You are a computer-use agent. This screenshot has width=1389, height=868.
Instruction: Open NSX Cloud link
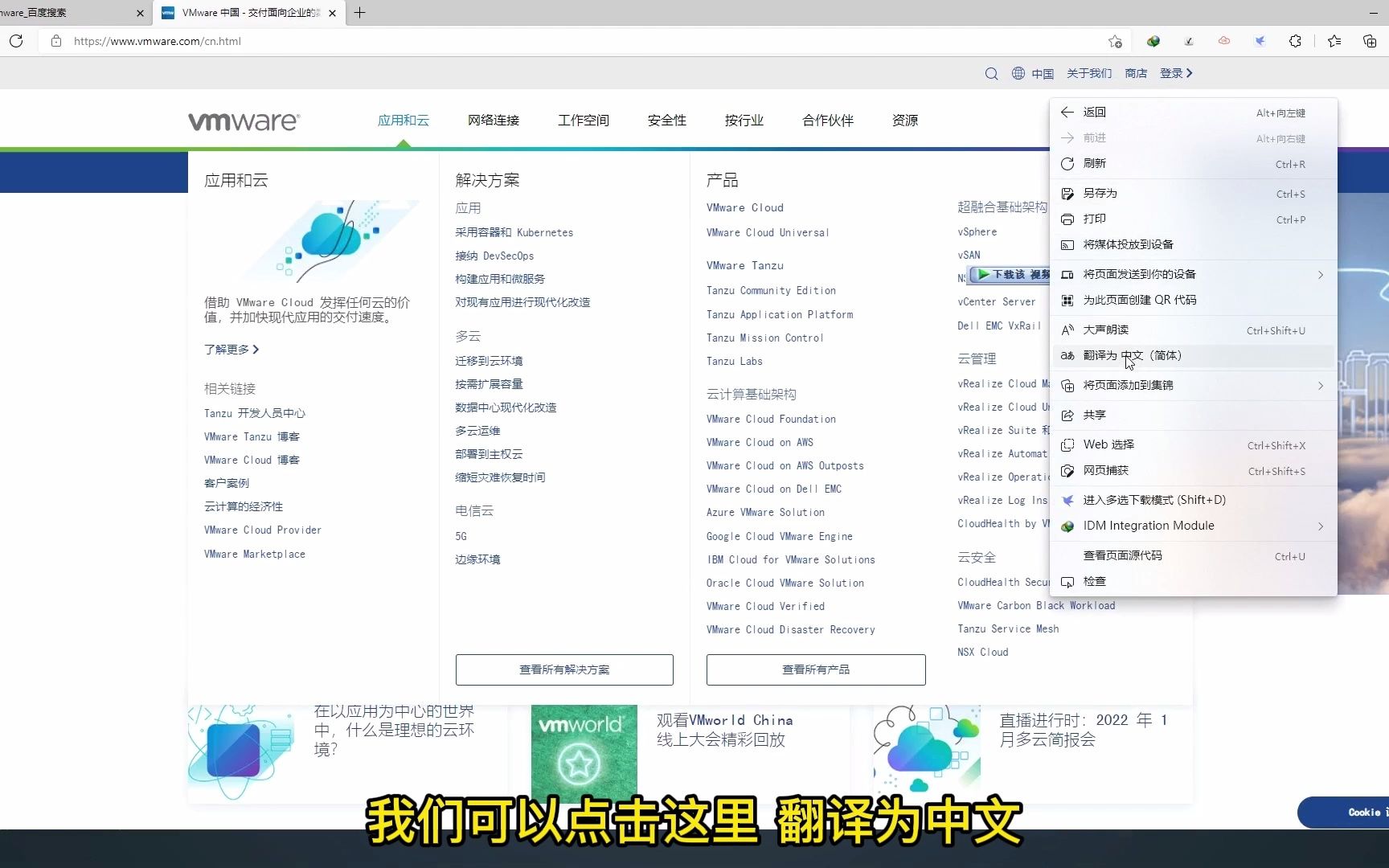[983, 653]
